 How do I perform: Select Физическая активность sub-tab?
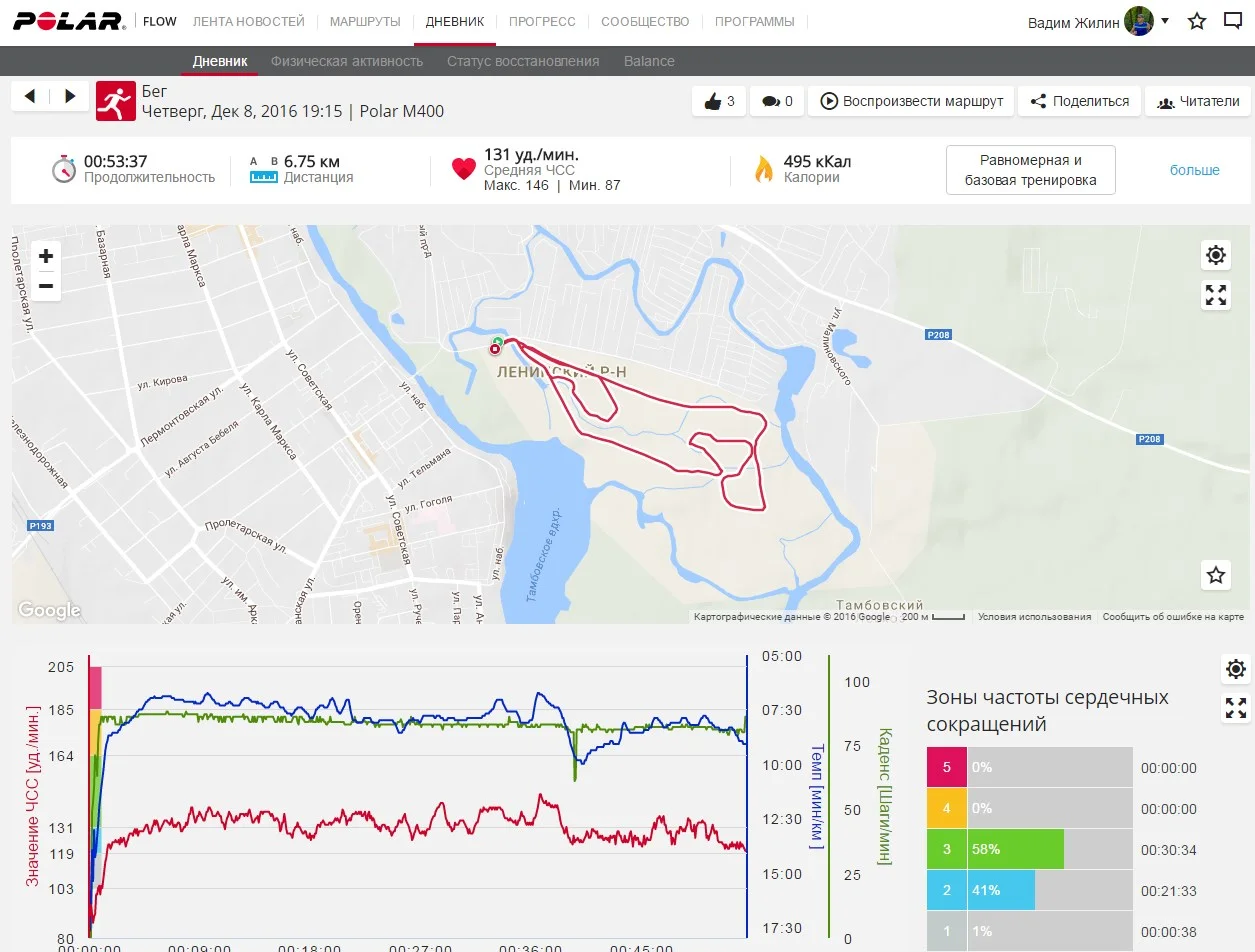click(x=347, y=61)
